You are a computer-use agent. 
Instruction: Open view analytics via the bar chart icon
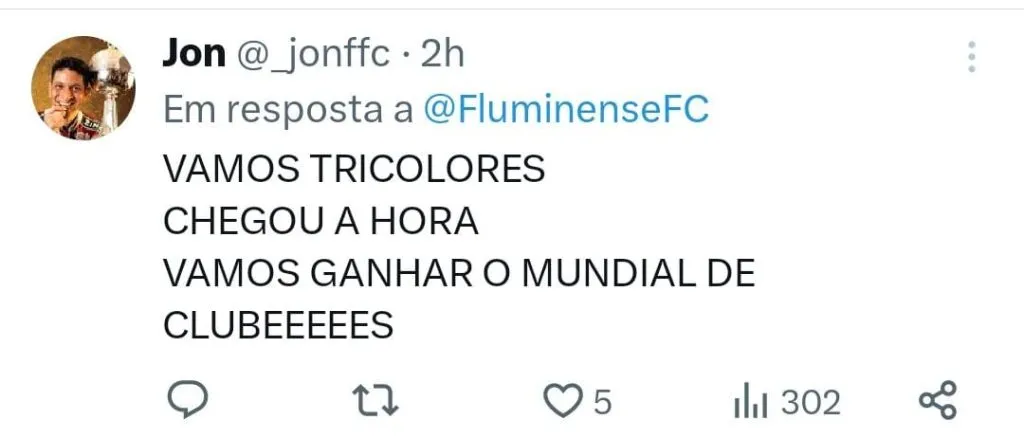(x=750, y=402)
